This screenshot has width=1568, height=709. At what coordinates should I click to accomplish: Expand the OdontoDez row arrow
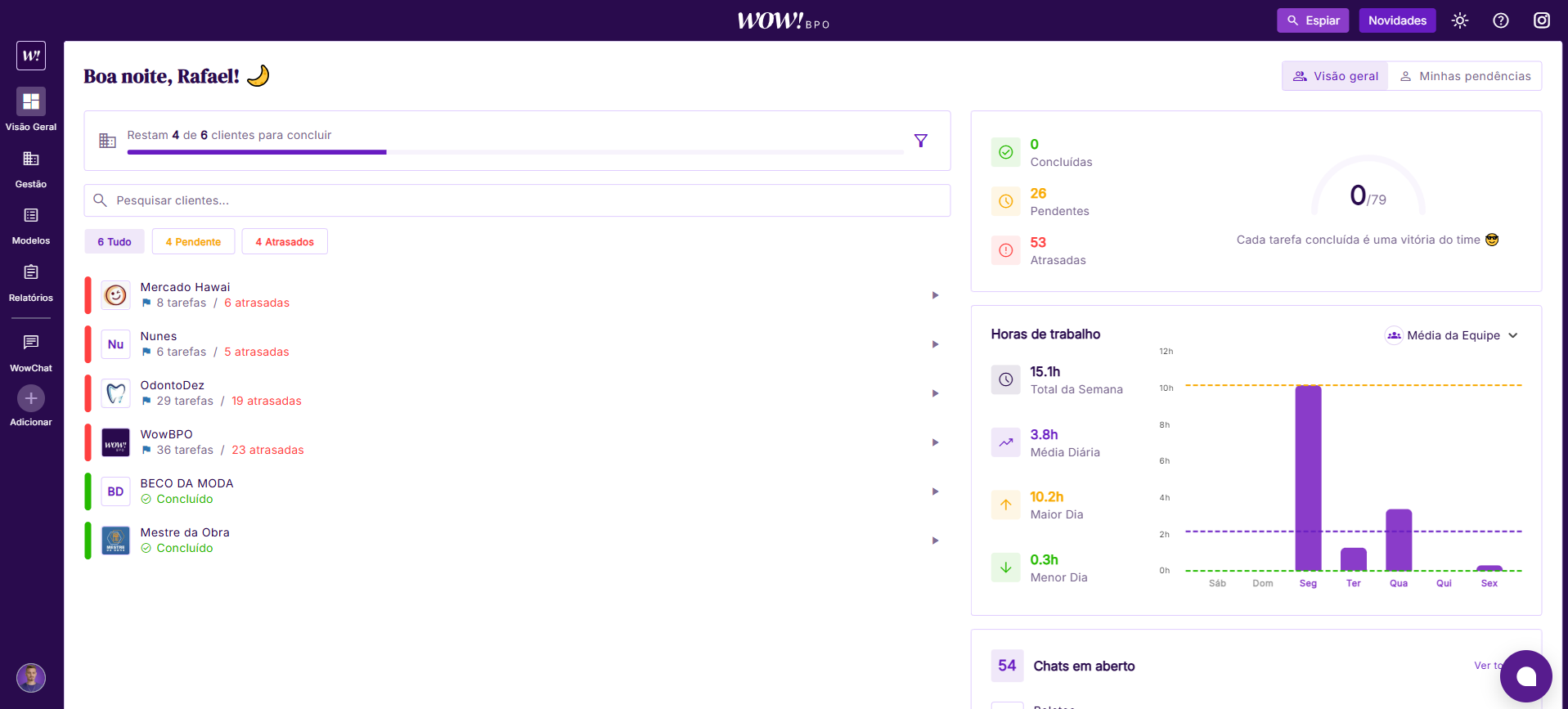tap(935, 393)
